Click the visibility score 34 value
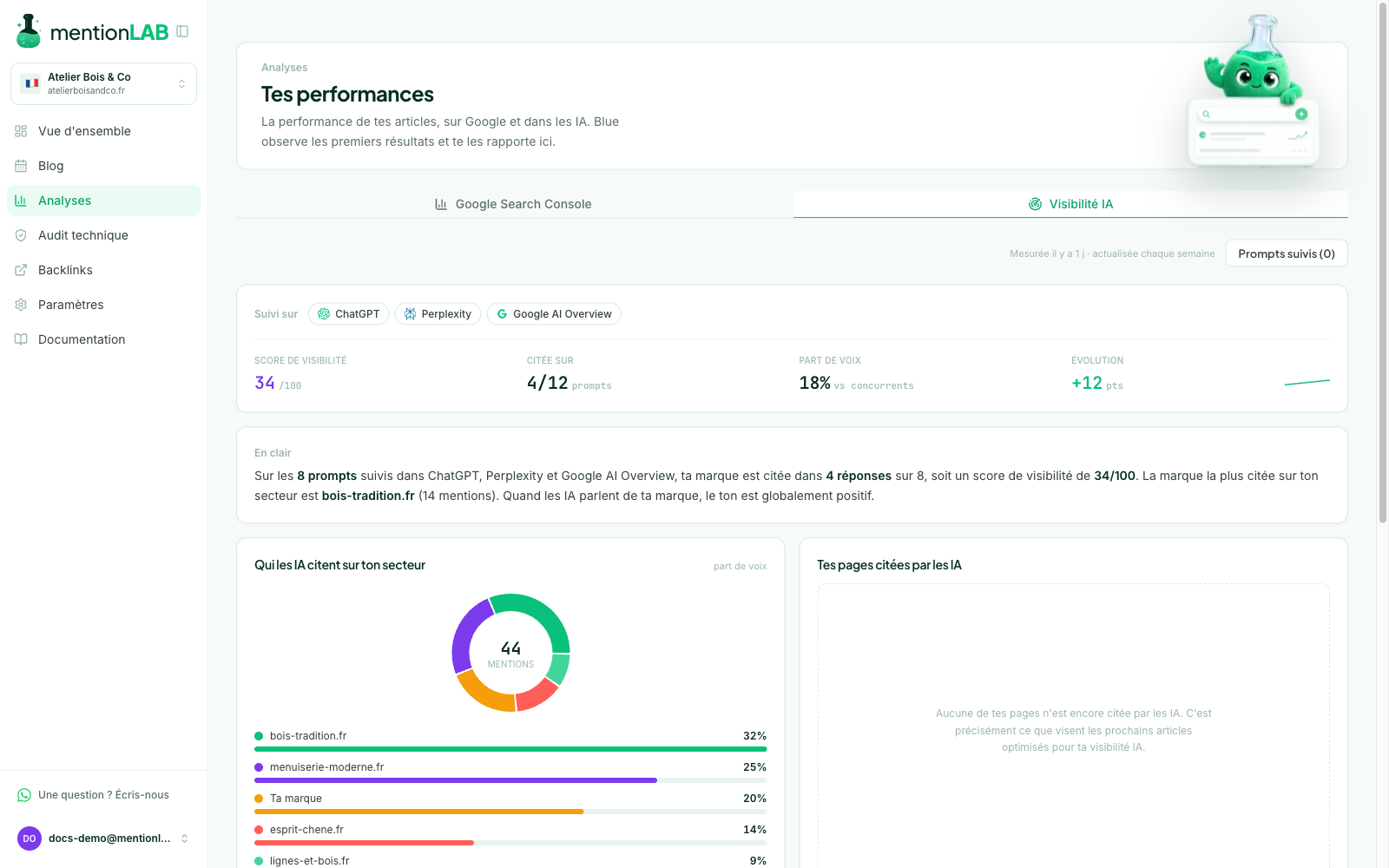This screenshot has height=868, width=1389. tap(265, 383)
